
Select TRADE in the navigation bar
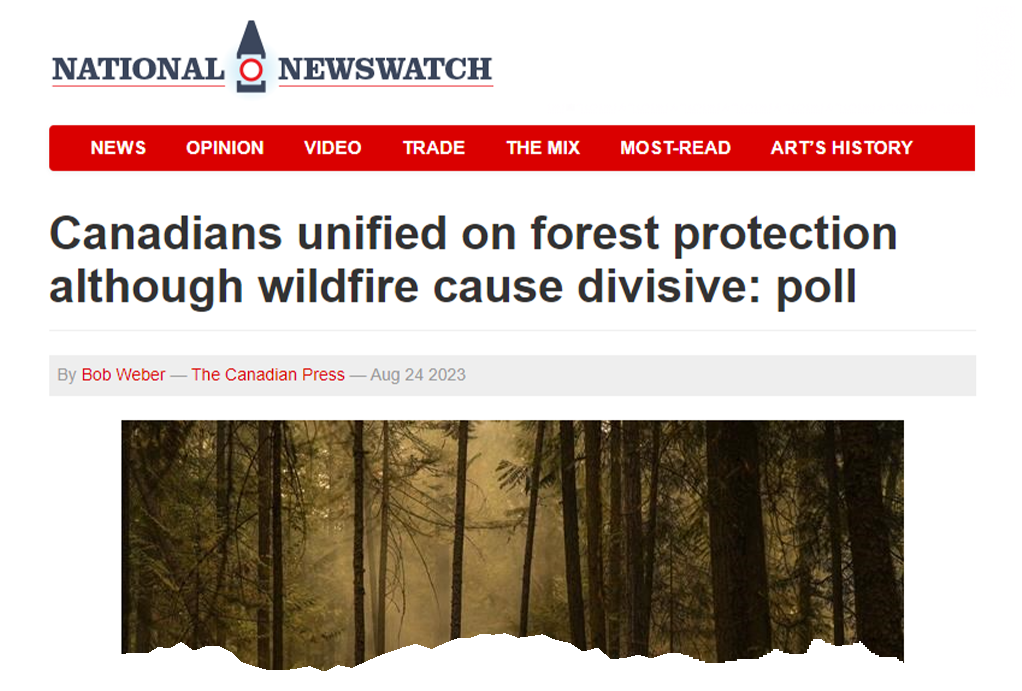click(433, 148)
